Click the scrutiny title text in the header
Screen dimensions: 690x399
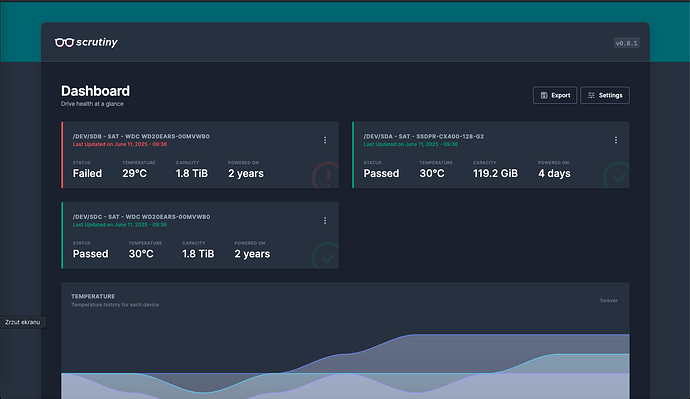pyautogui.click(x=97, y=42)
